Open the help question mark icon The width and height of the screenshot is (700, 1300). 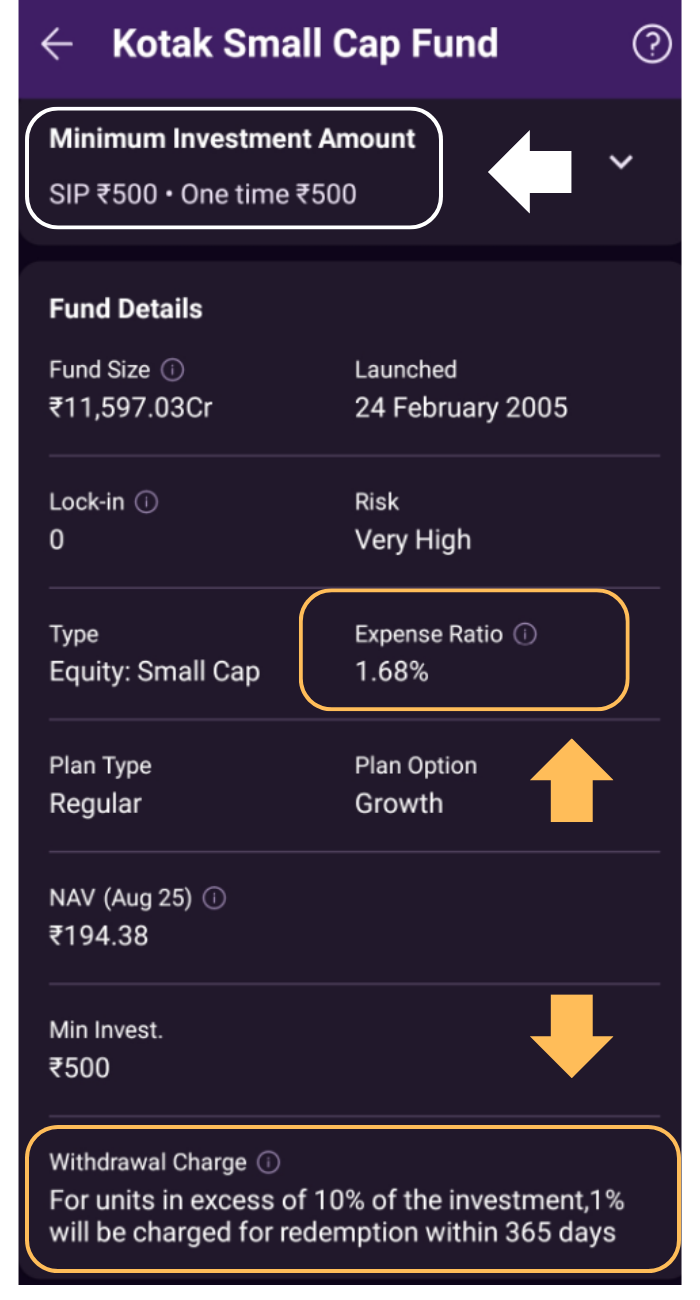tap(652, 45)
